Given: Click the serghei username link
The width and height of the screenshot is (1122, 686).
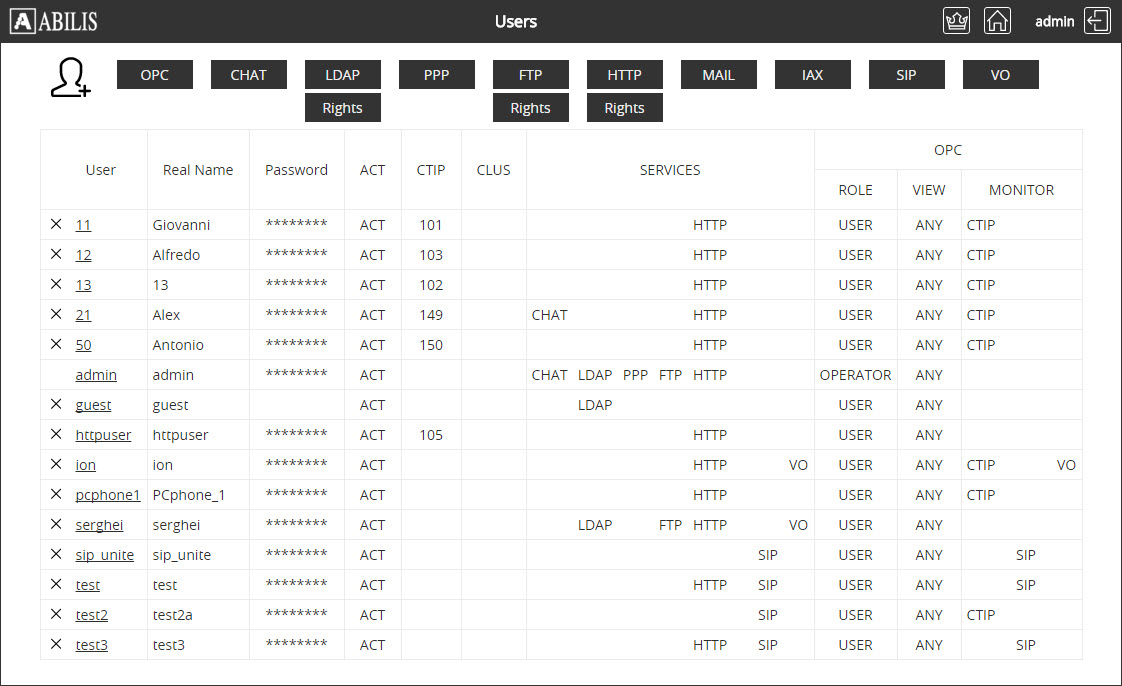Looking at the screenshot, I should [99, 525].
